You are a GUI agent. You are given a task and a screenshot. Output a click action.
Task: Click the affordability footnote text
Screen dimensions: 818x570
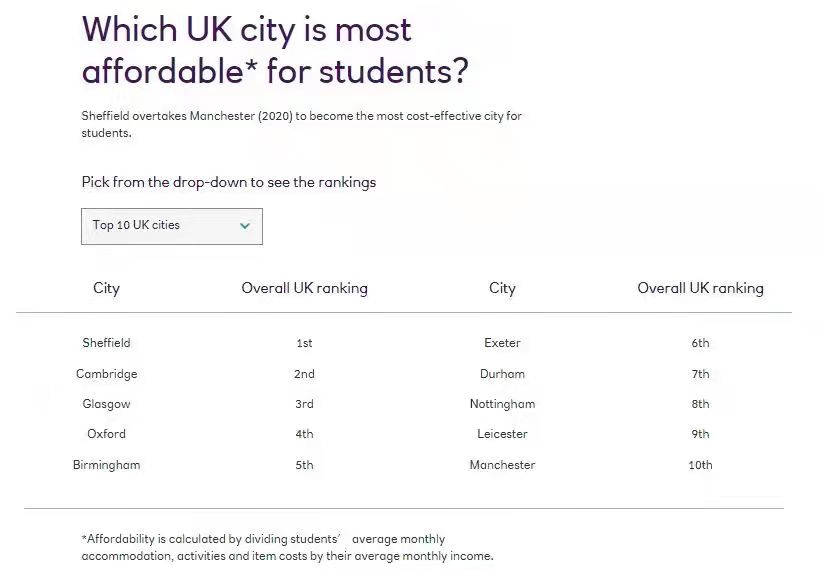point(287,548)
